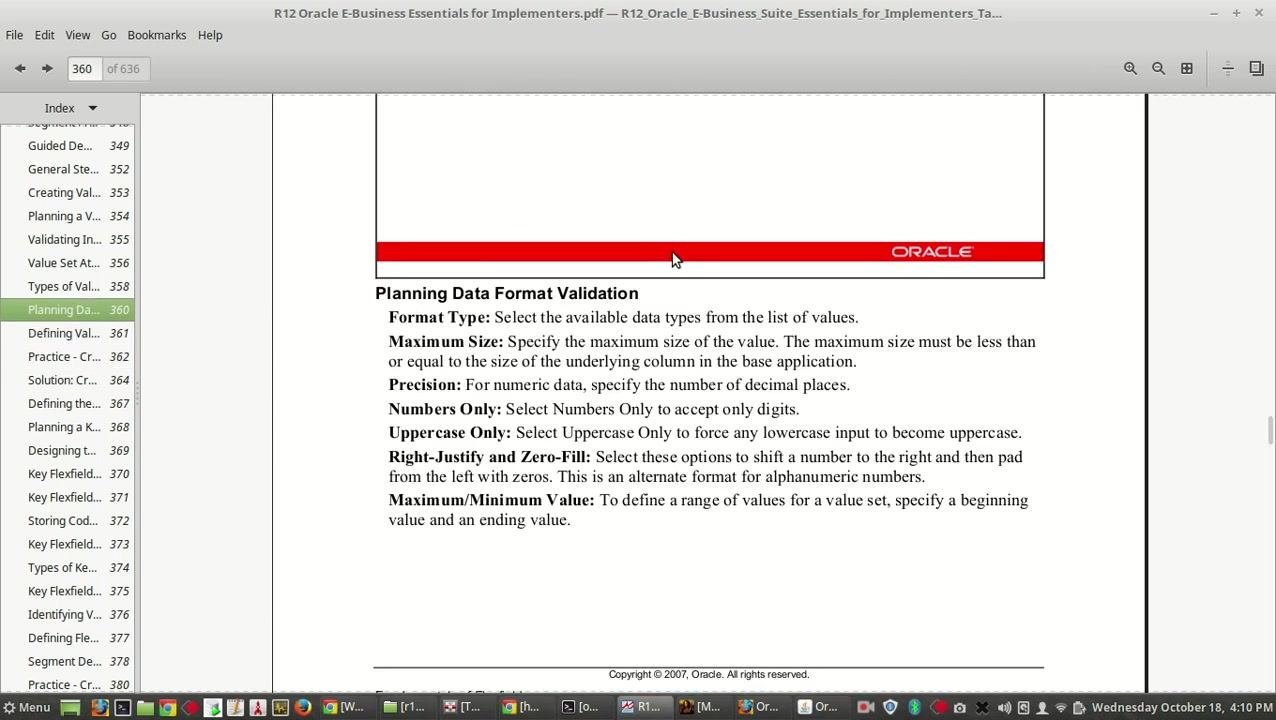Screen dimensions: 1276x720
Task: Switch to '[r1...' folder window in taskbar
Action: pos(405,707)
